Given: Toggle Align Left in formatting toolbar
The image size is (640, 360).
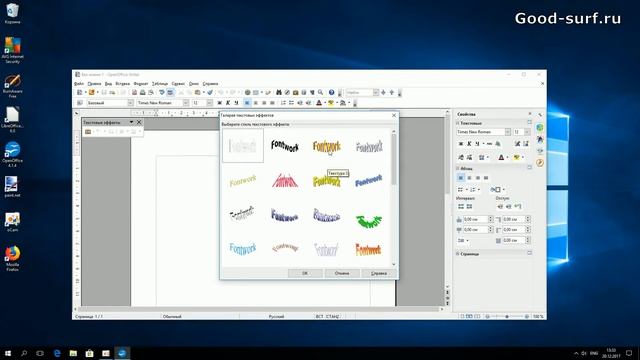Looking at the screenshot, I should [247, 103].
